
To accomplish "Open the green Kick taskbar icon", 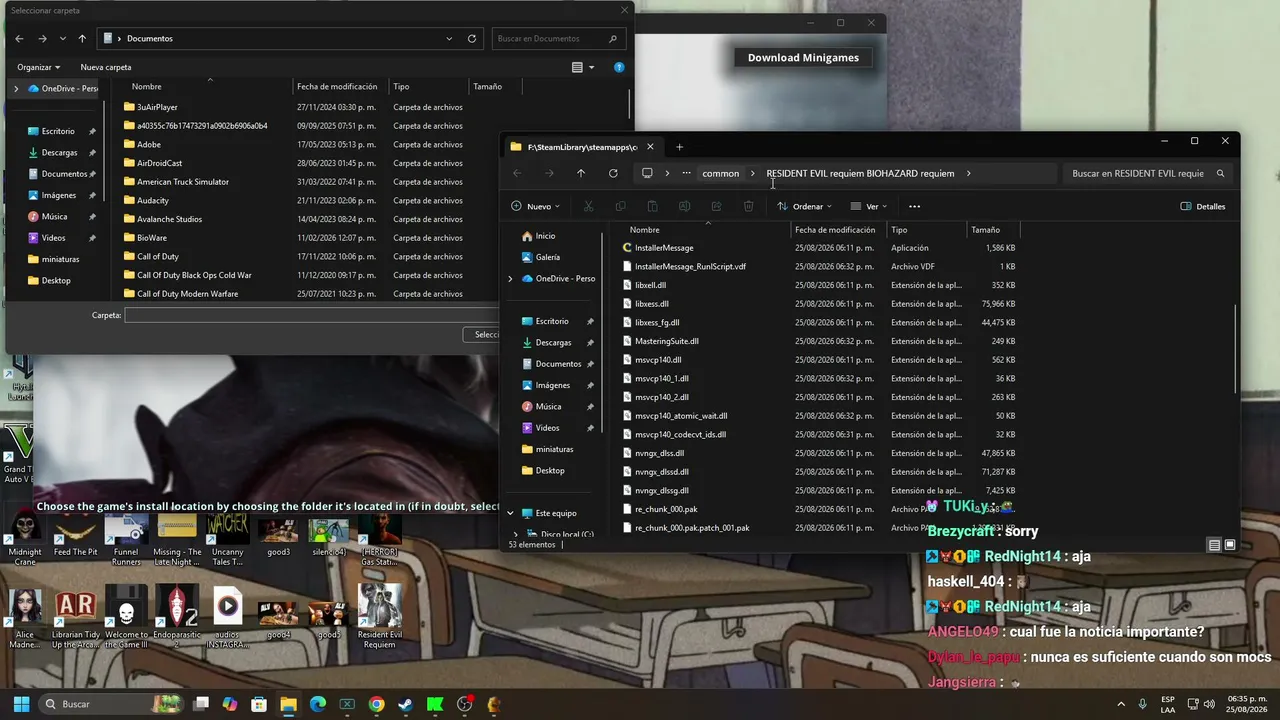I will point(435,704).
